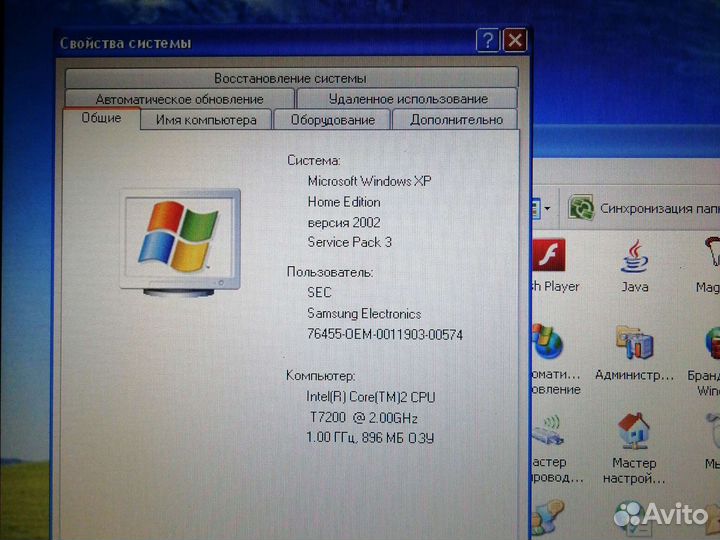The width and height of the screenshot is (720, 540).
Task: Launch the network setup wizard house icon
Action: [x=634, y=432]
